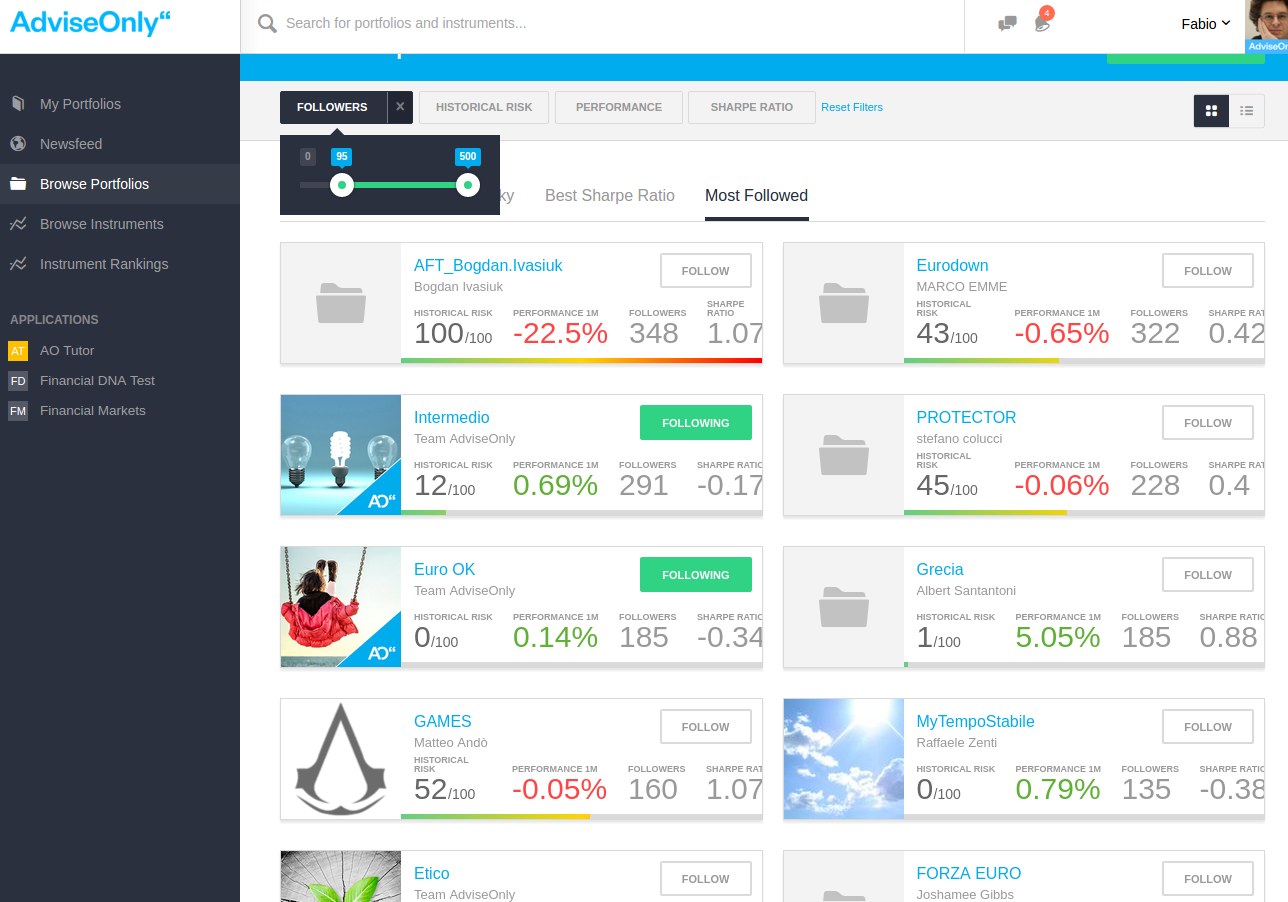Click the AdviseOnly logo
The height and width of the screenshot is (902, 1288).
tap(91, 22)
